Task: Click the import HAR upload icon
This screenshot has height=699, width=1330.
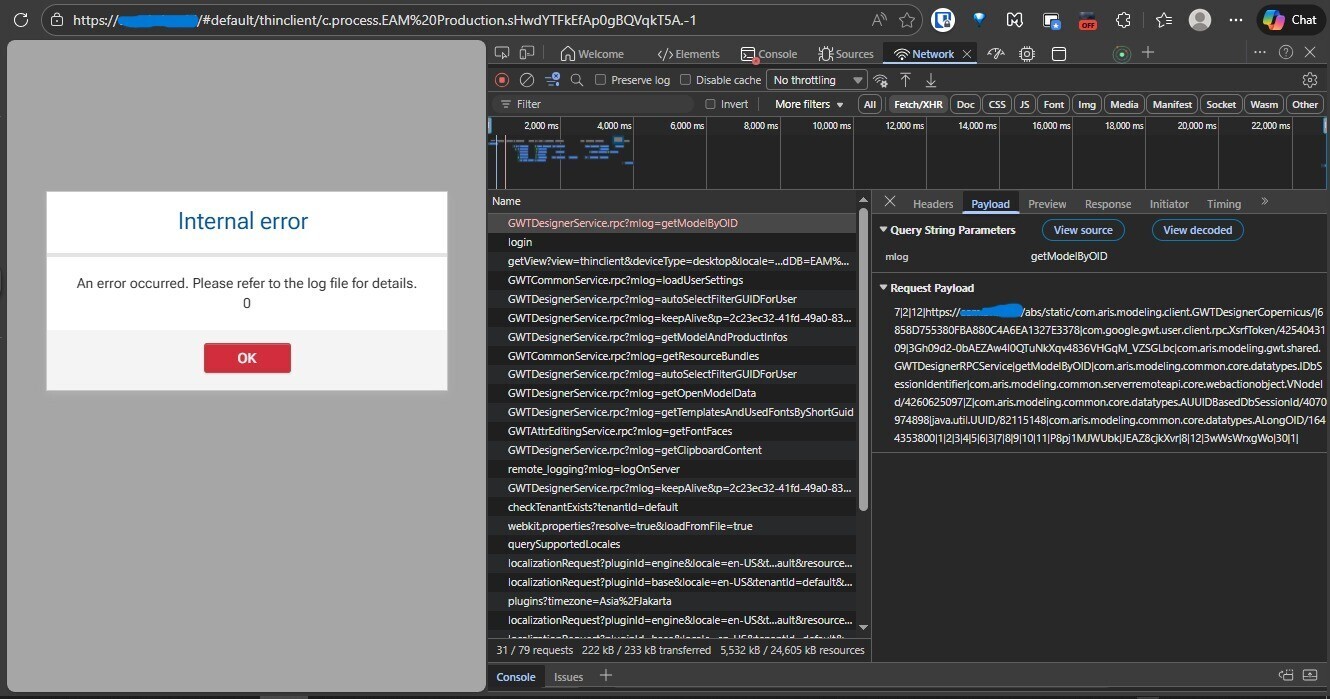Action: [x=906, y=80]
